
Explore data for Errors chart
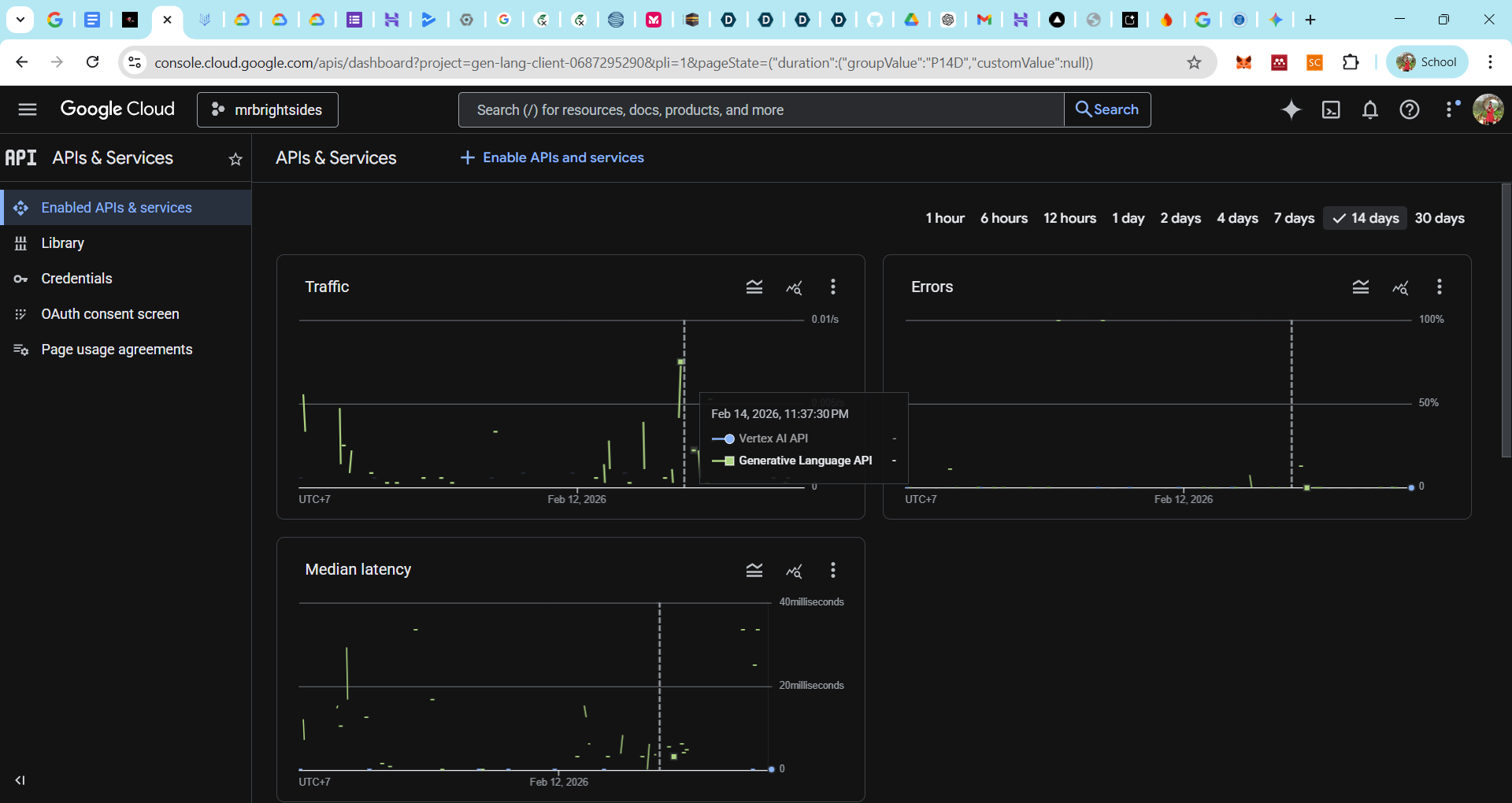pos(1400,287)
